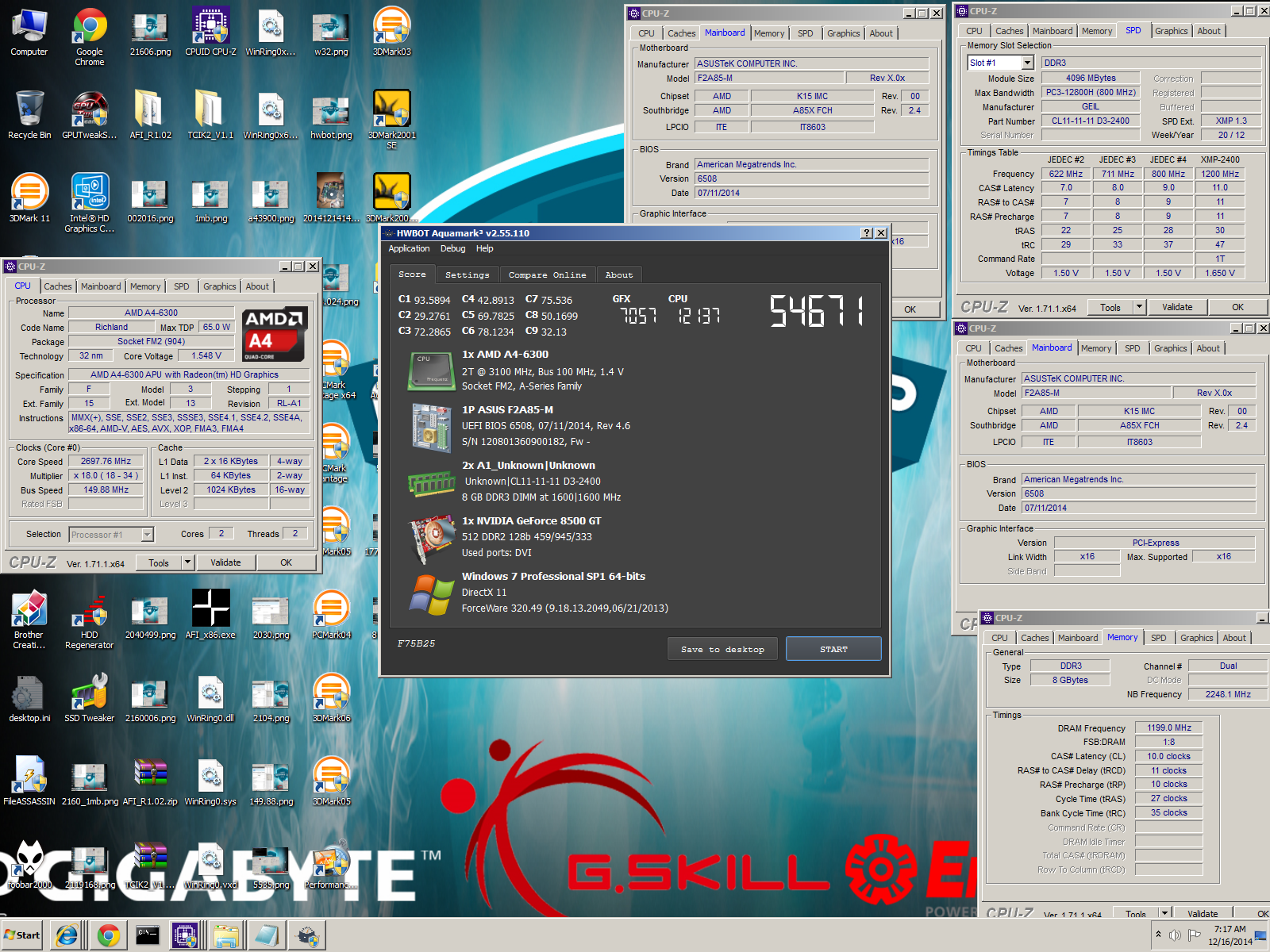Open Intel HD Graphics Control Panel shortcut
Screen dimensions: 1270x952
point(90,204)
